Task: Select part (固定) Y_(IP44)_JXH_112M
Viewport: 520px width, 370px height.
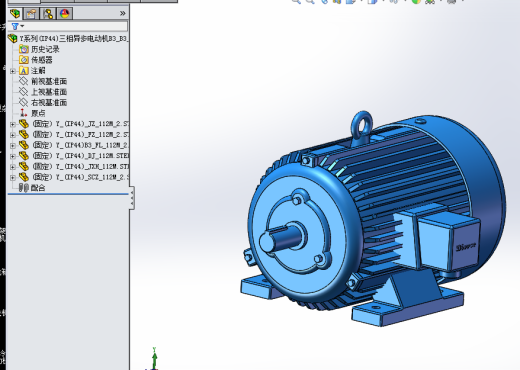Action: 74,167
